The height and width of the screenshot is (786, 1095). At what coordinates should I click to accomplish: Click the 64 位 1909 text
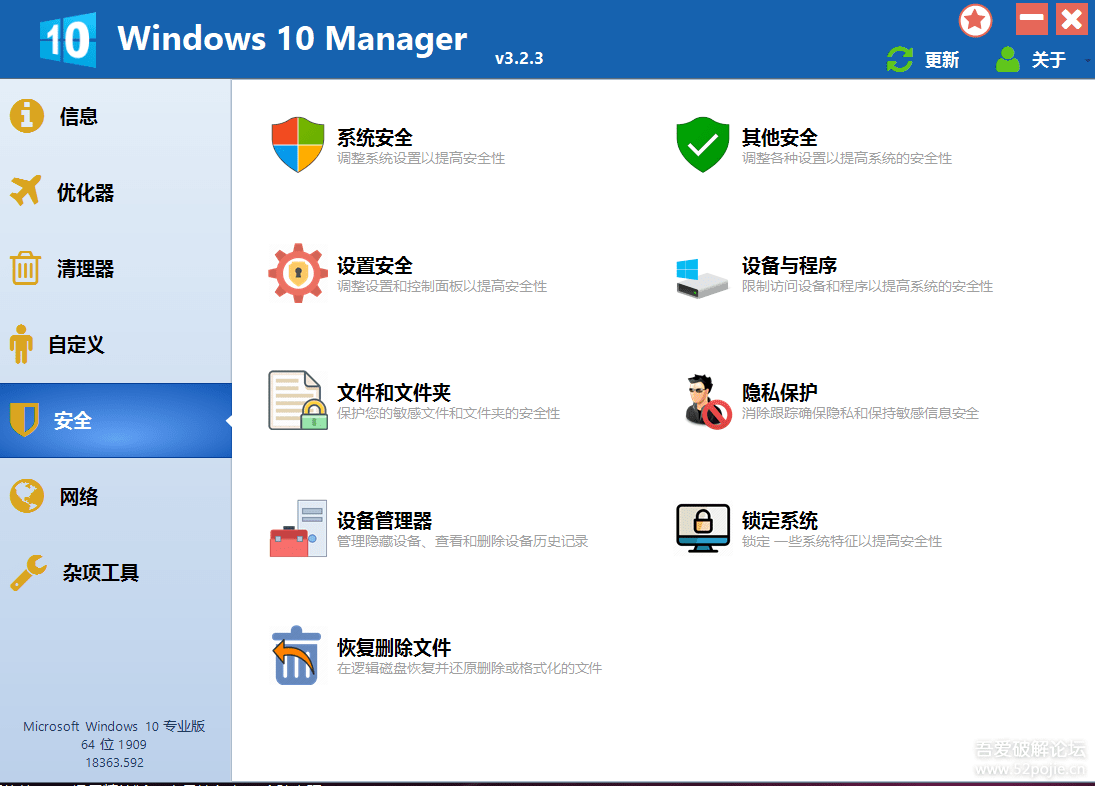114,744
